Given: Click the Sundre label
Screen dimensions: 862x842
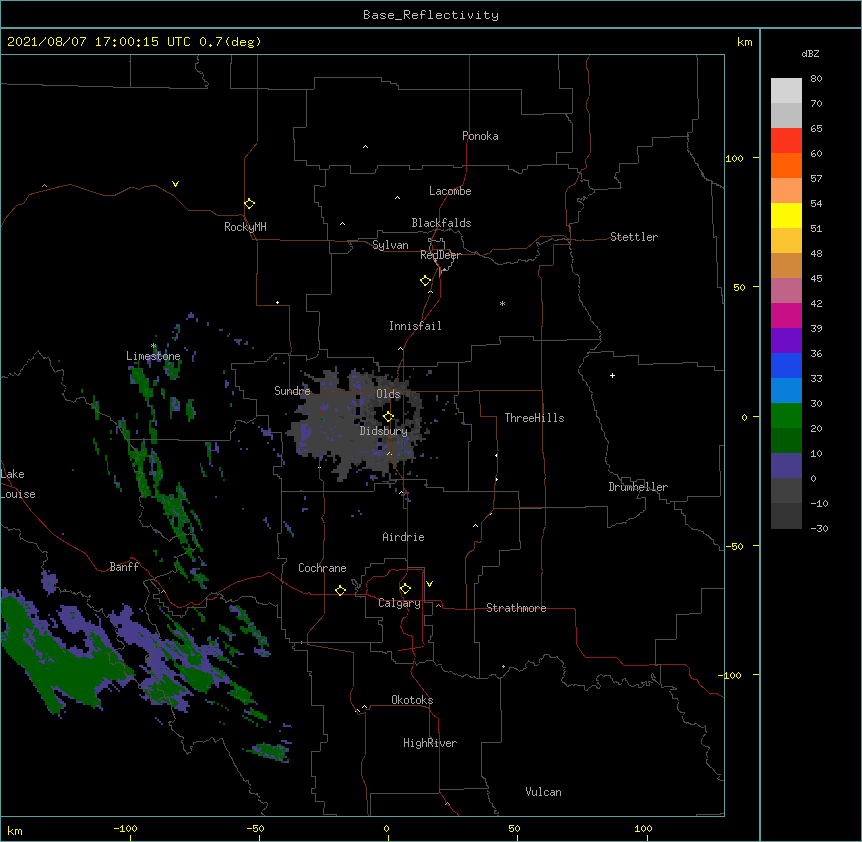Looking at the screenshot, I should click(x=292, y=391).
